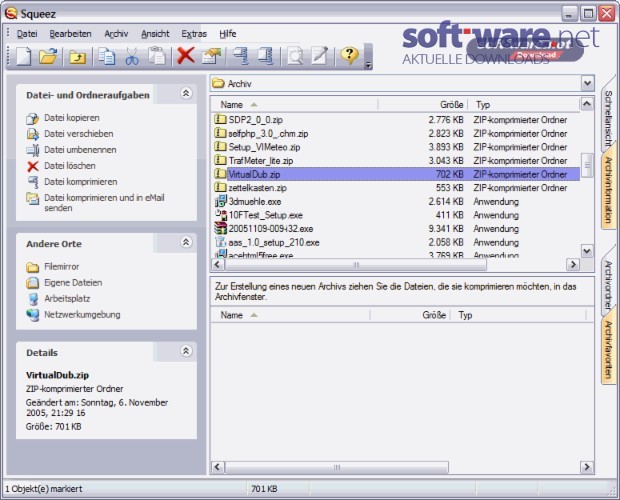Switch to Archivordner side tab

(x=608, y=285)
